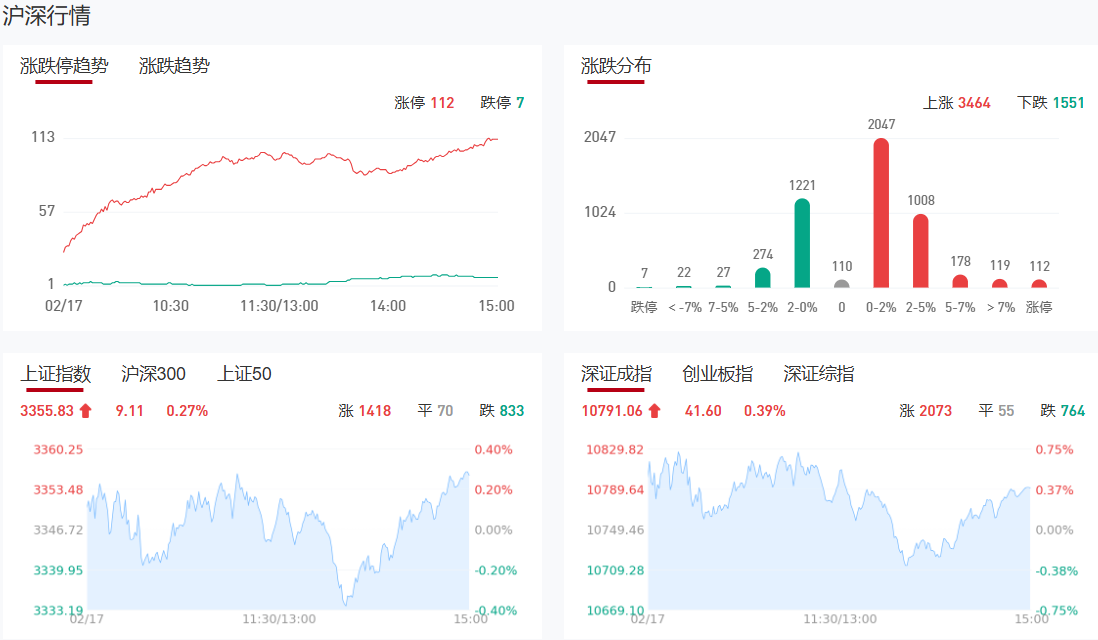Click the green bar labeled 274
This screenshot has width=1098, height=640.
click(x=763, y=277)
